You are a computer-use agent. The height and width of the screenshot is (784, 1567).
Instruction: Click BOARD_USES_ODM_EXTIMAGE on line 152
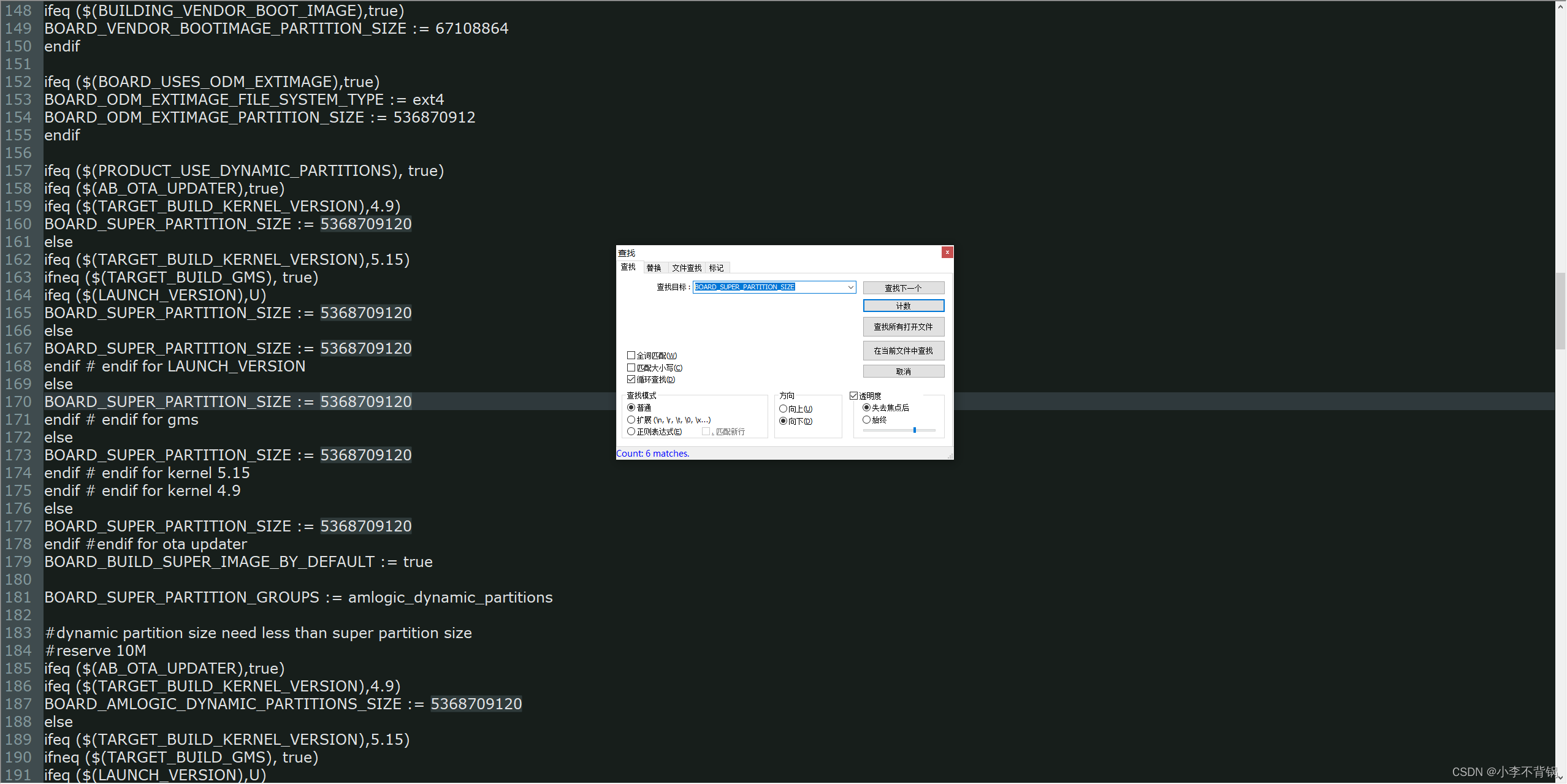pos(216,82)
